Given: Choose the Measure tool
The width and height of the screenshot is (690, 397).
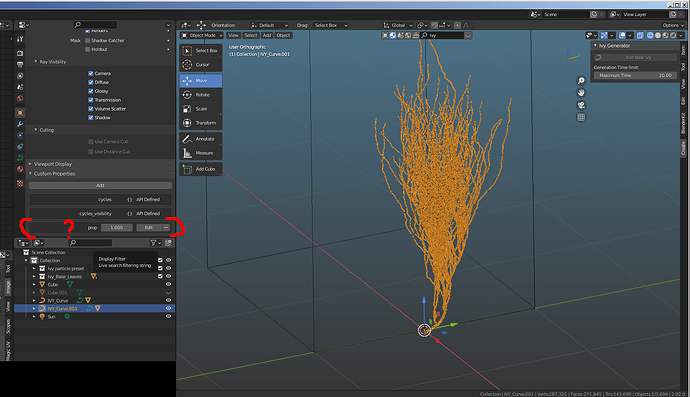Looking at the screenshot, I should [201, 153].
